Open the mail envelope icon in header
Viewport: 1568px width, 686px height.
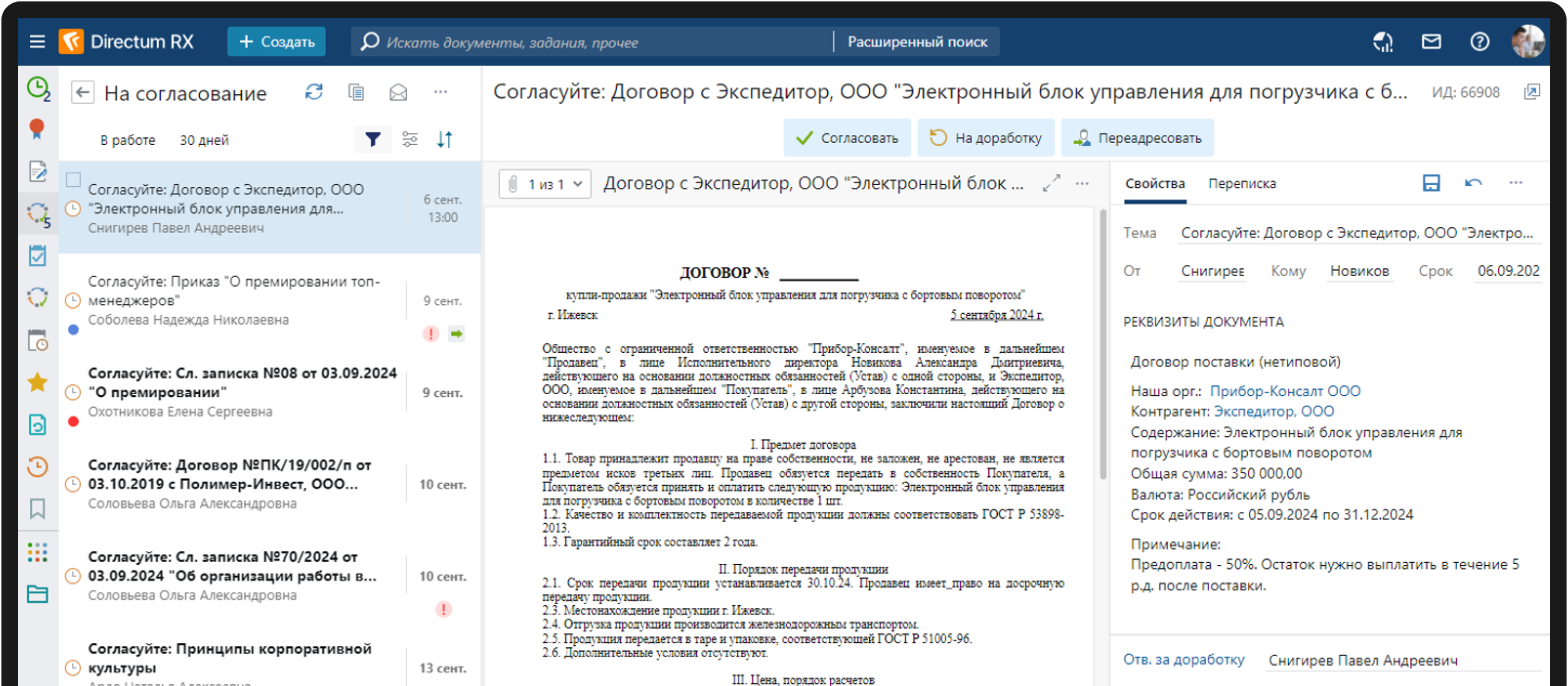pos(1432,42)
